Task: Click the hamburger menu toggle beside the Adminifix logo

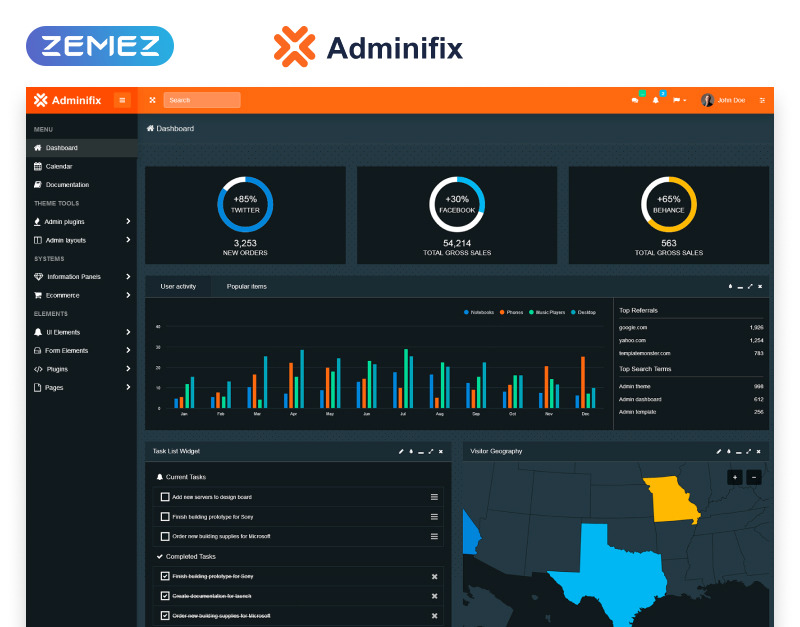Action: [x=122, y=100]
